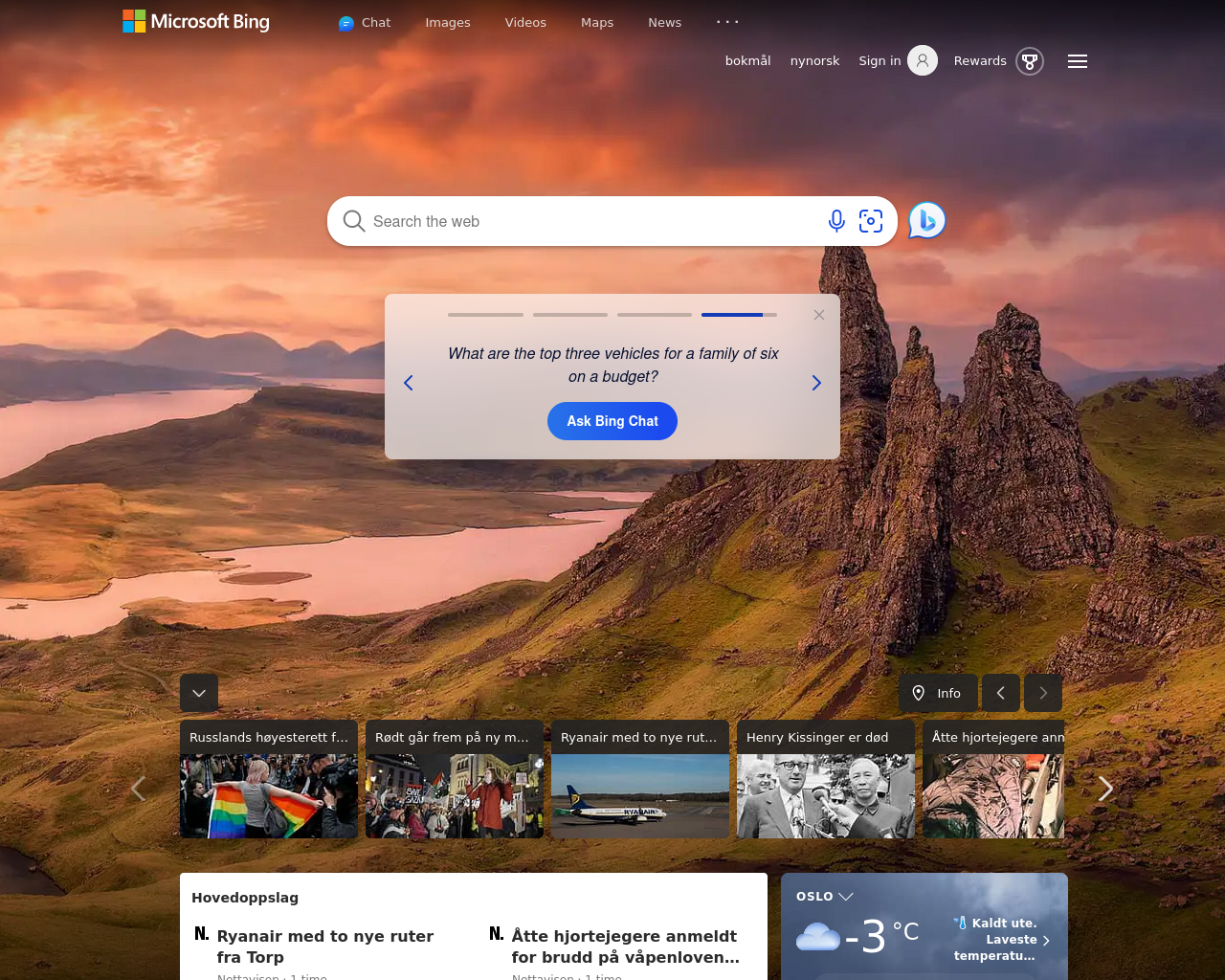Select the first suggestion progress bar
The image size is (1225, 980).
[485, 315]
